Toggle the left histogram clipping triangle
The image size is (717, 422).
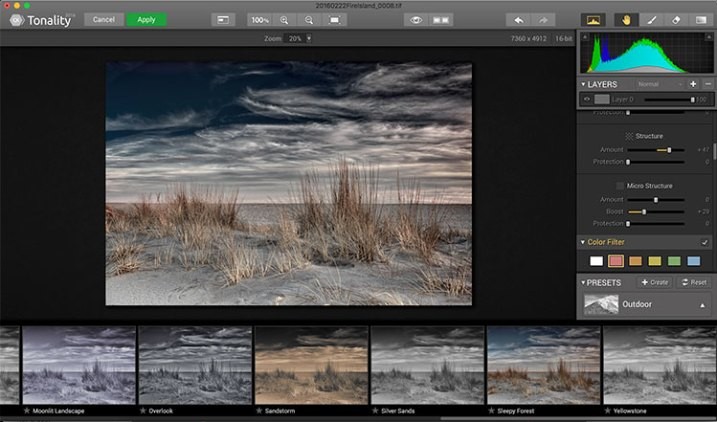[585, 37]
